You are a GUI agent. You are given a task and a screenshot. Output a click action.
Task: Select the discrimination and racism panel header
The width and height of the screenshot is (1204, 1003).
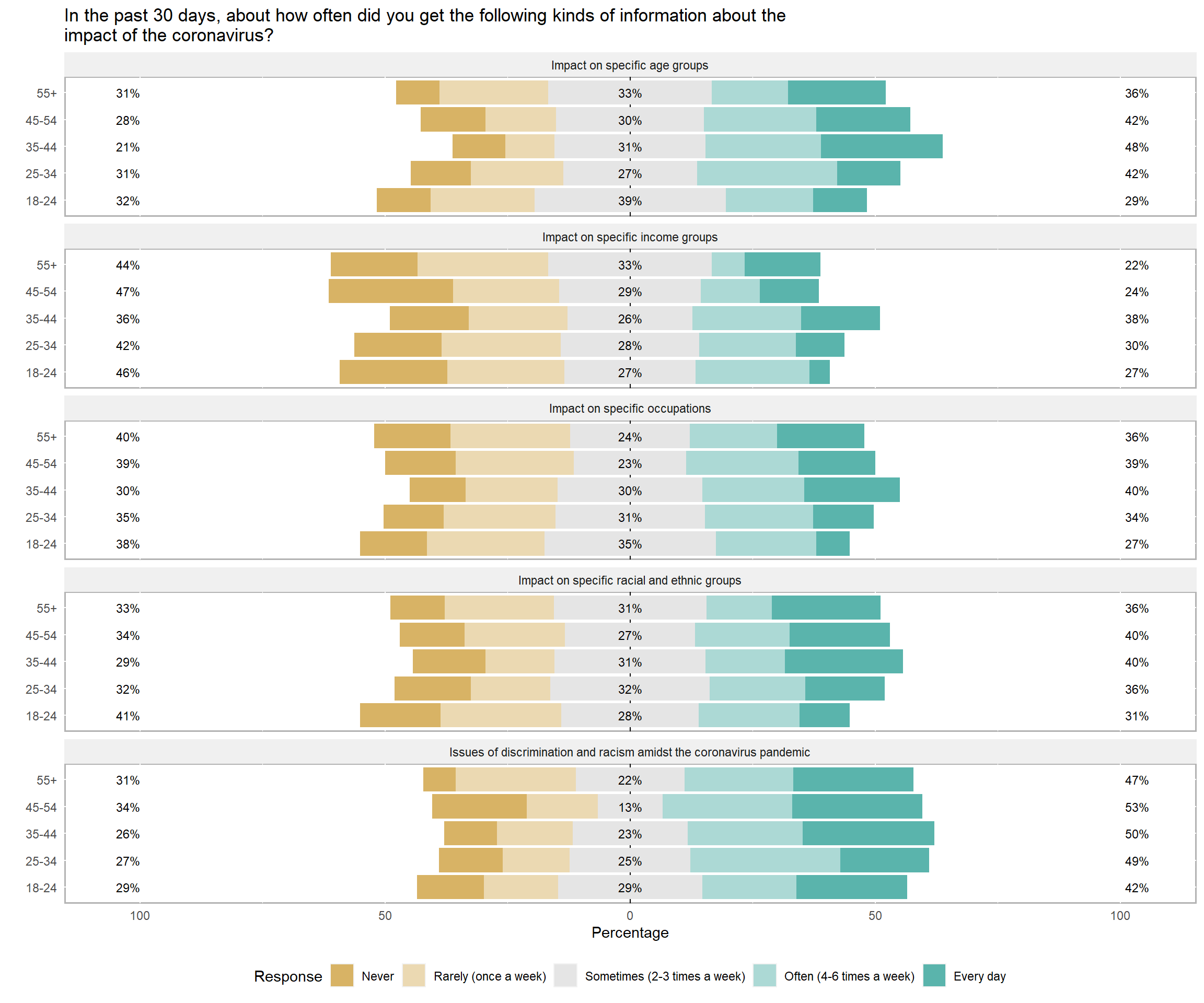pos(630,752)
